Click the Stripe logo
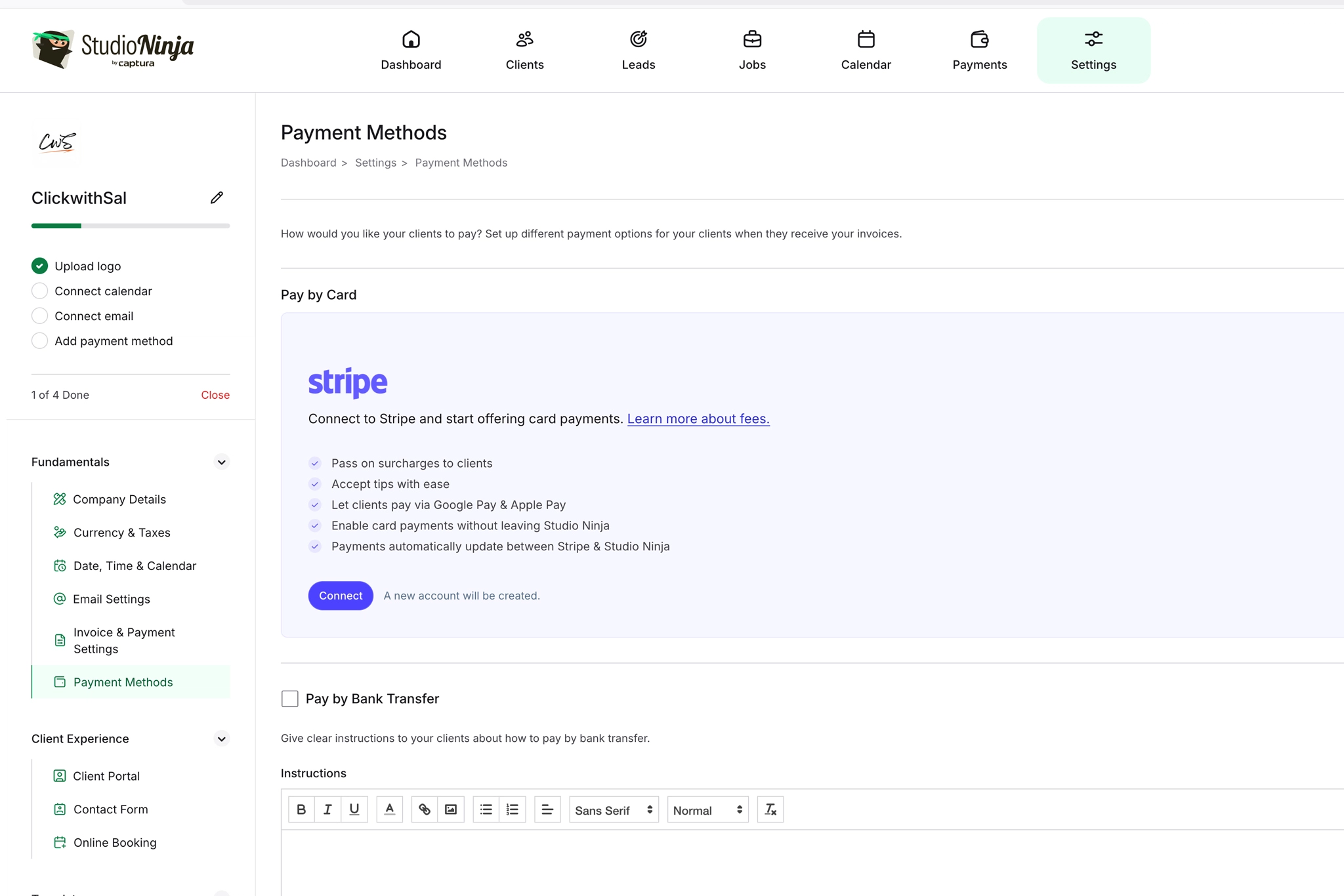The height and width of the screenshot is (896, 1344). 348,382
